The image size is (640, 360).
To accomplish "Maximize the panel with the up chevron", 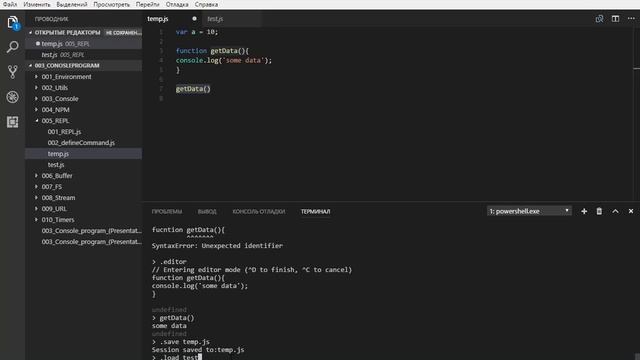I will pos(615,211).
